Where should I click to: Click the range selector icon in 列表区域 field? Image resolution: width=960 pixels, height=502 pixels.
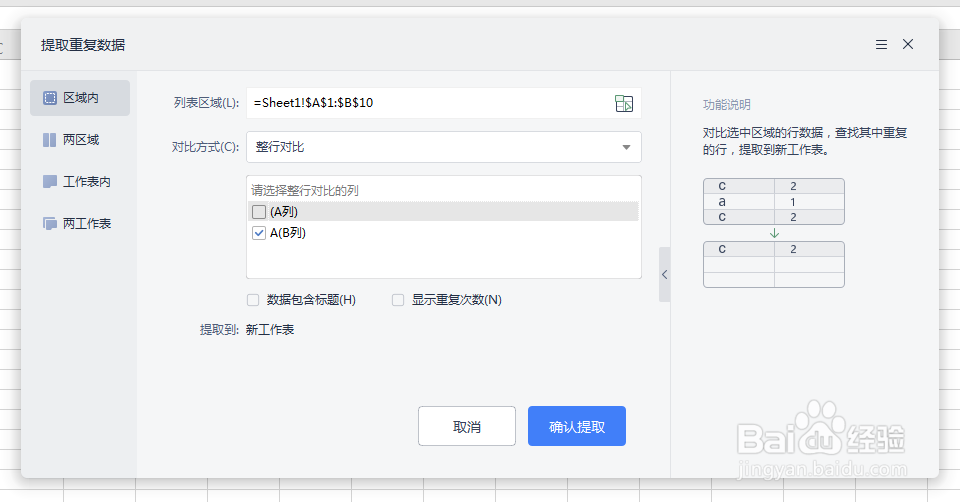[624, 103]
